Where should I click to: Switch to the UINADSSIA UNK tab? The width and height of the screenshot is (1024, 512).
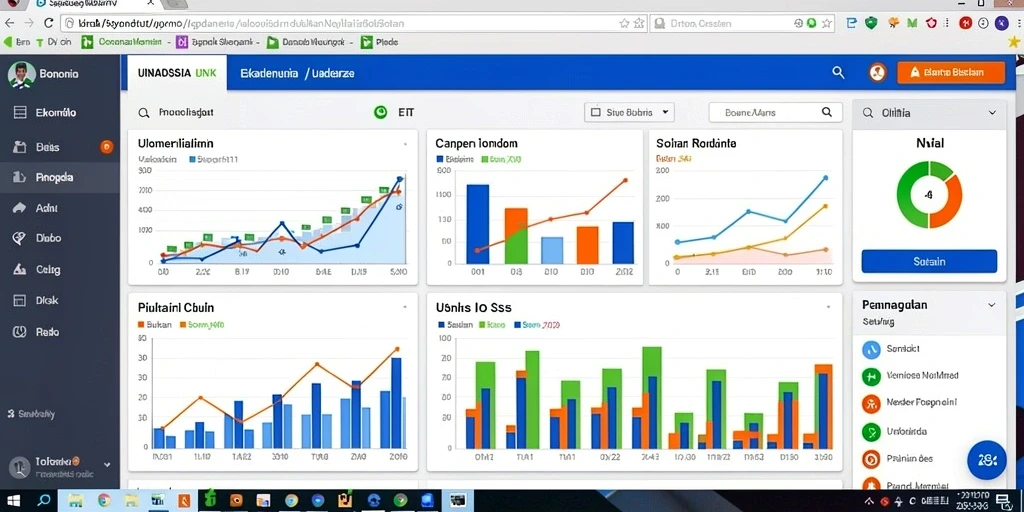[174, 73]
